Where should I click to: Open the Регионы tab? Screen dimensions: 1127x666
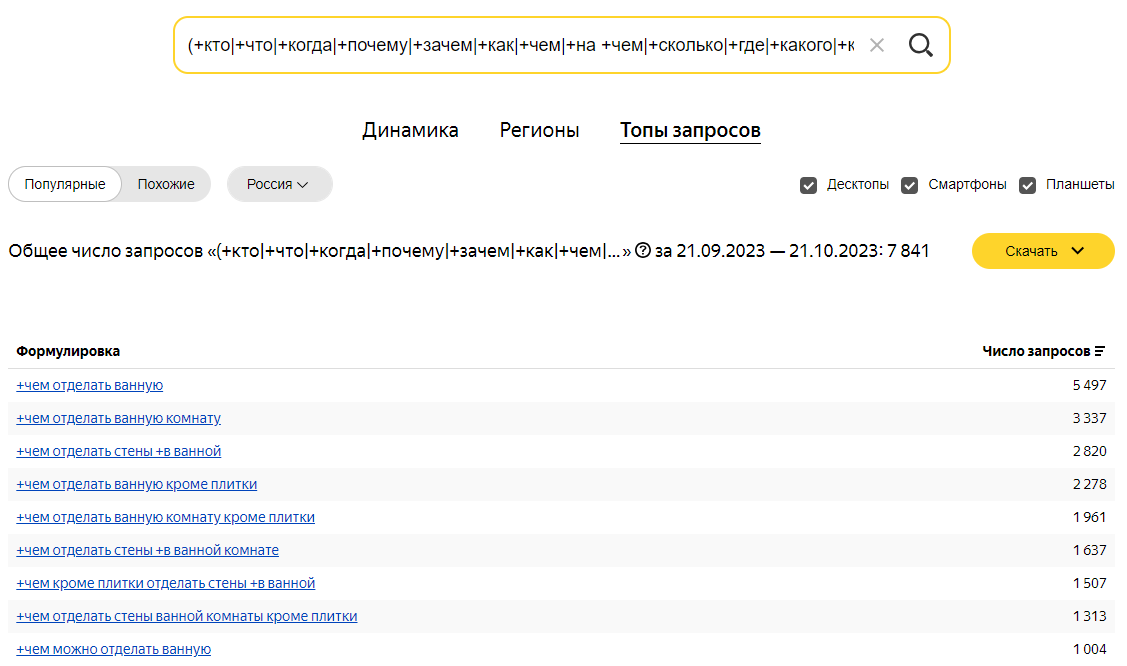(x=539, y=130)
